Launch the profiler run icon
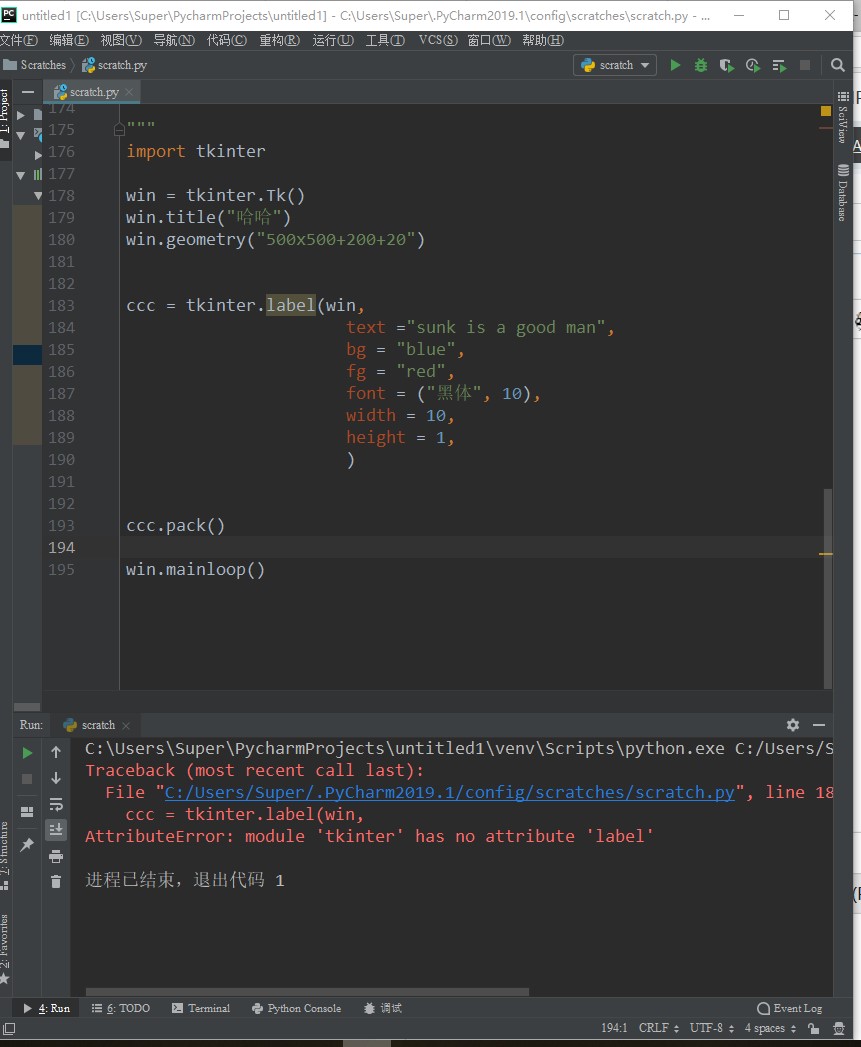 pyautogui.click(x=753, y=65)
